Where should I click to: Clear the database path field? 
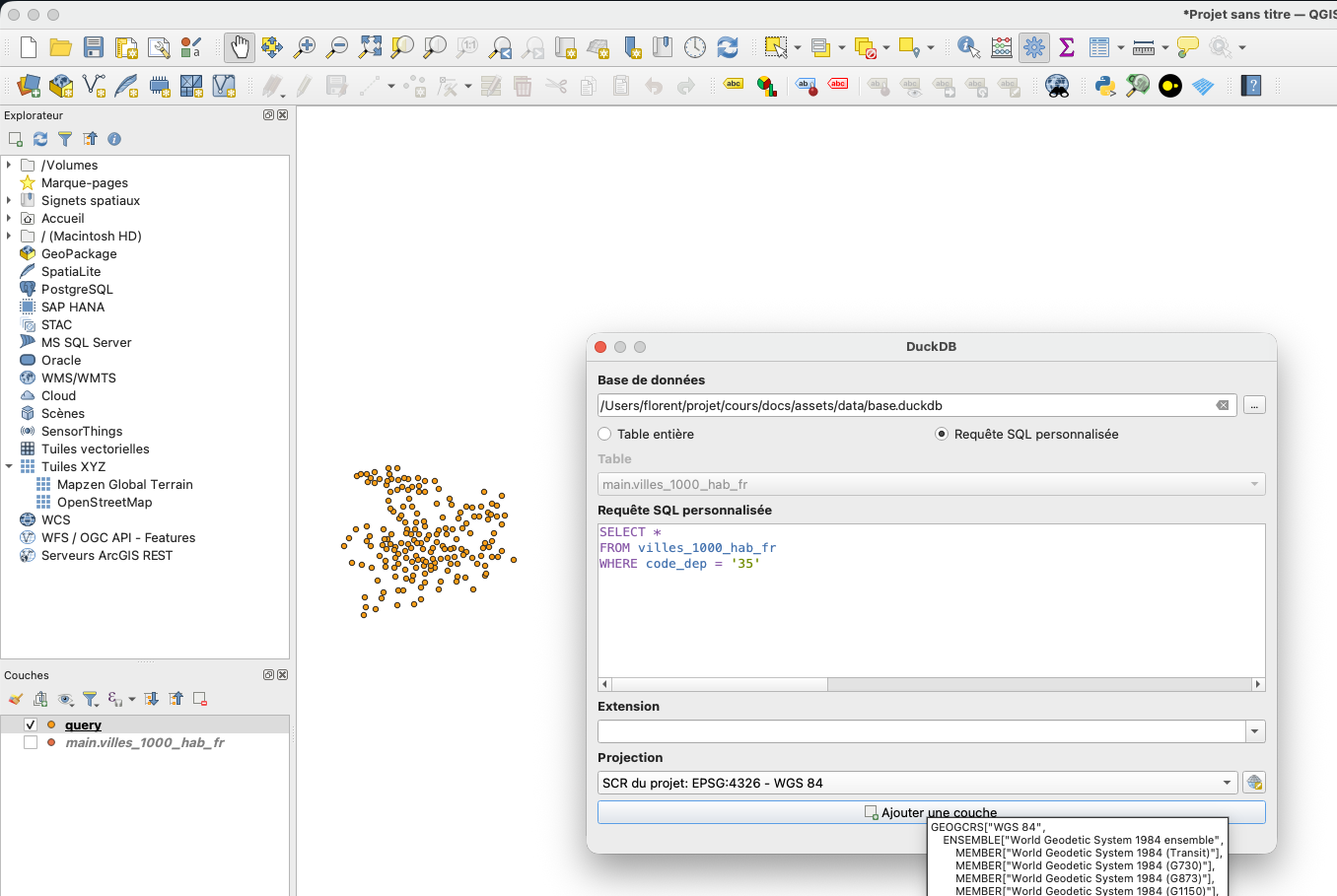(x=1223, y=405)
